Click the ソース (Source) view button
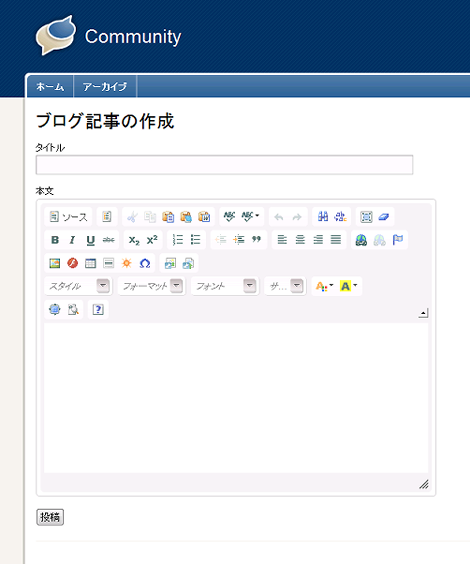Screen dimensions: 470x564 [x=68, y=217]
